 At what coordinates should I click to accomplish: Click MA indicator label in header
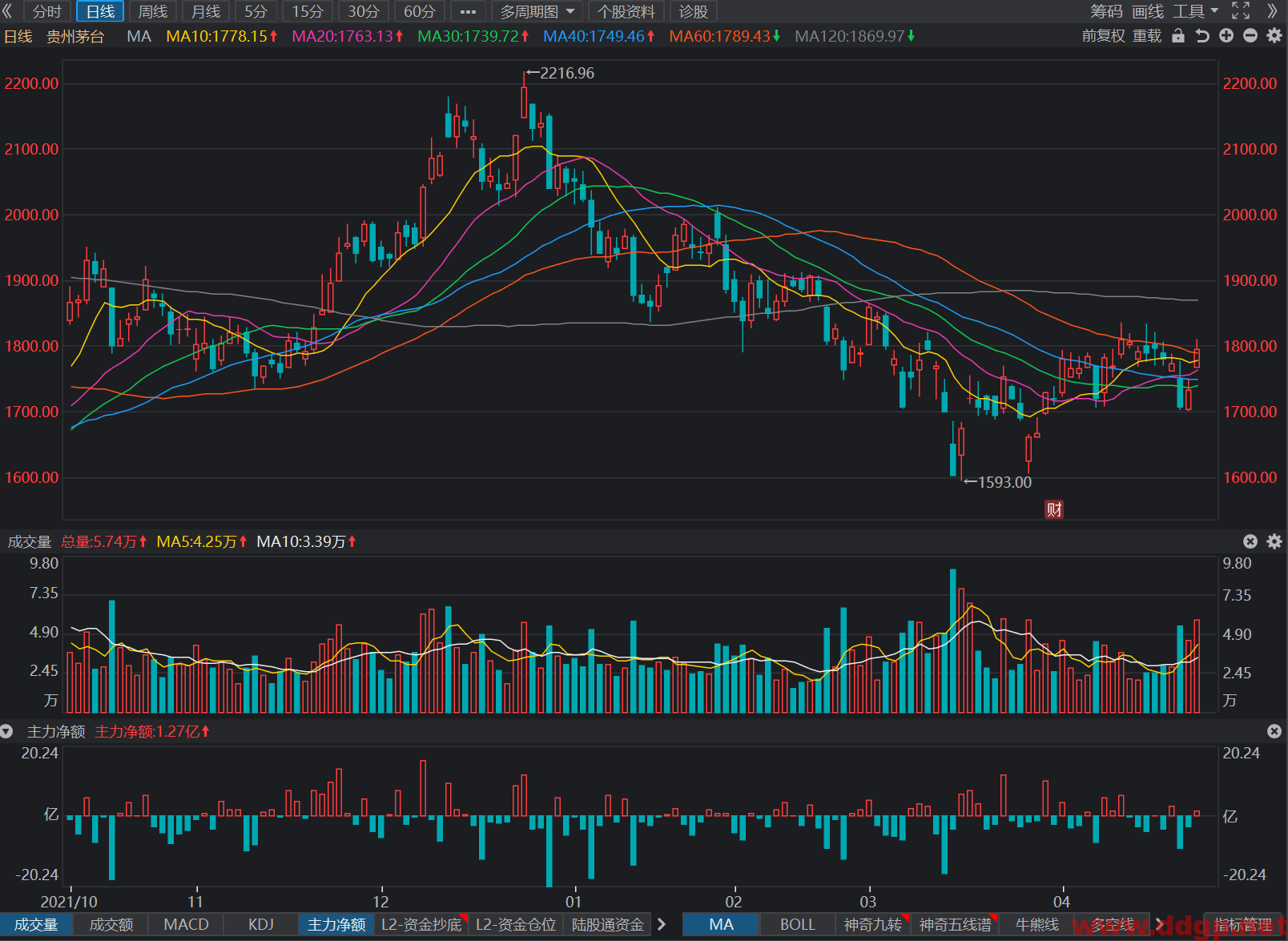pyautogui.click(x=139, y=36)
